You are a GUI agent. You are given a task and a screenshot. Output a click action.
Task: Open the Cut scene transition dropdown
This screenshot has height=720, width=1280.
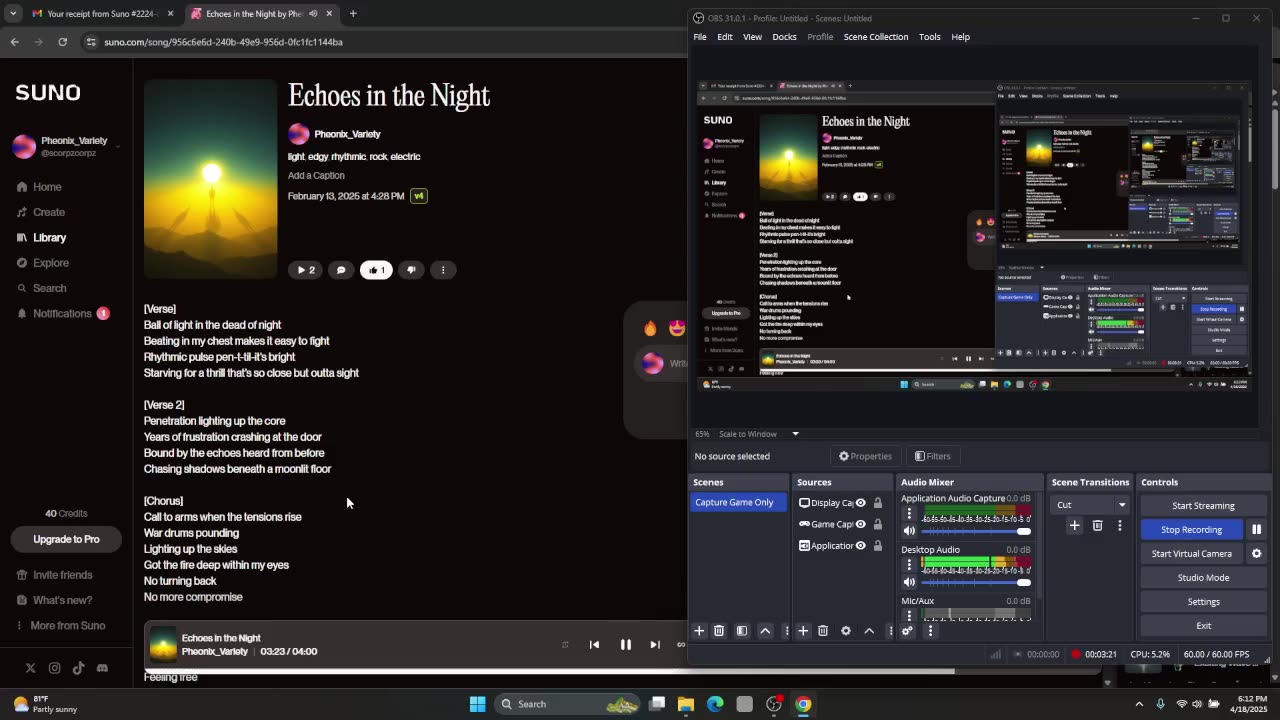[1090, 505]
